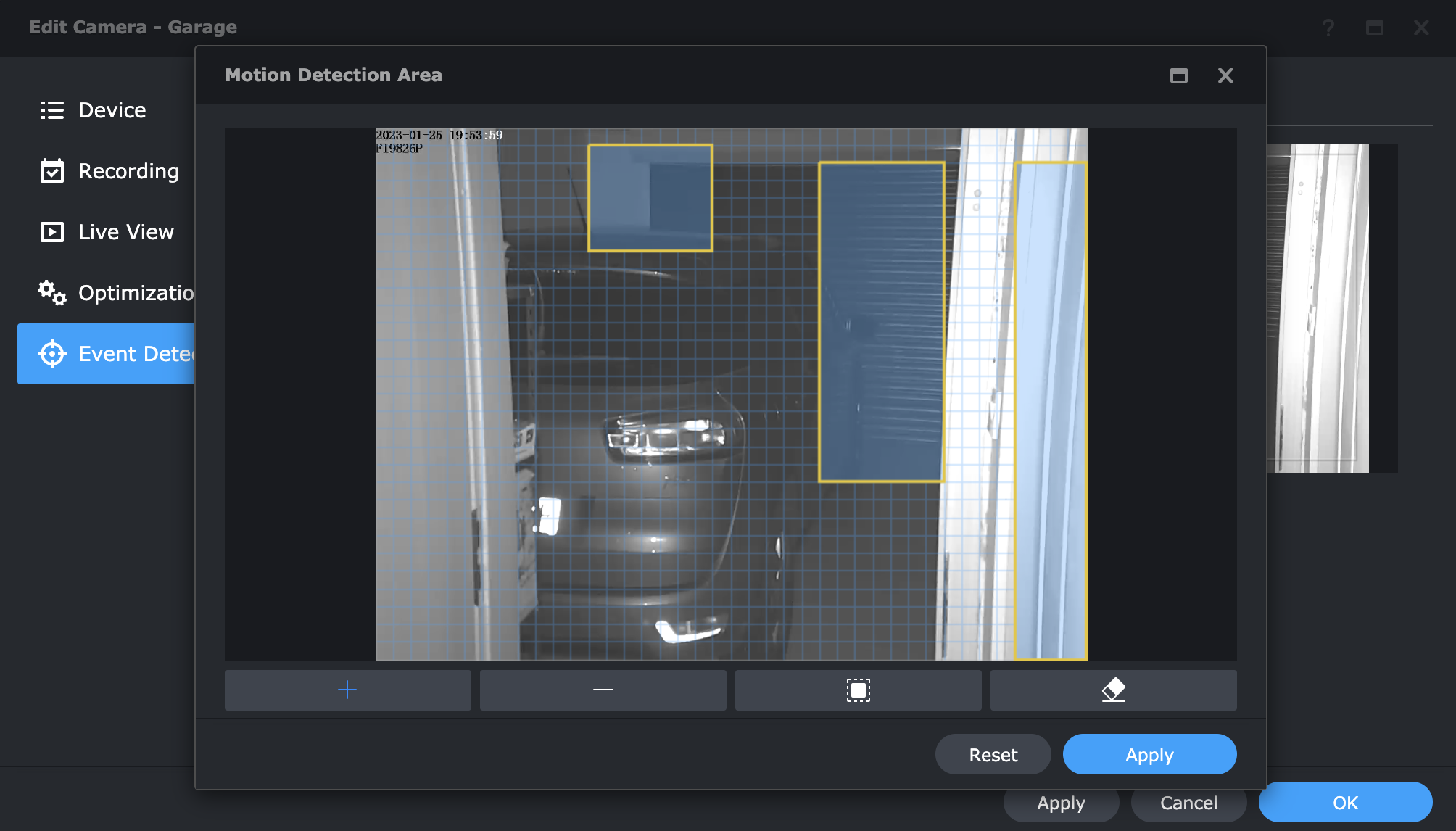Click the Recording calendar icon
This screenshot has width=1456, height=831.
pyautogui.click(x=52, y=171)
